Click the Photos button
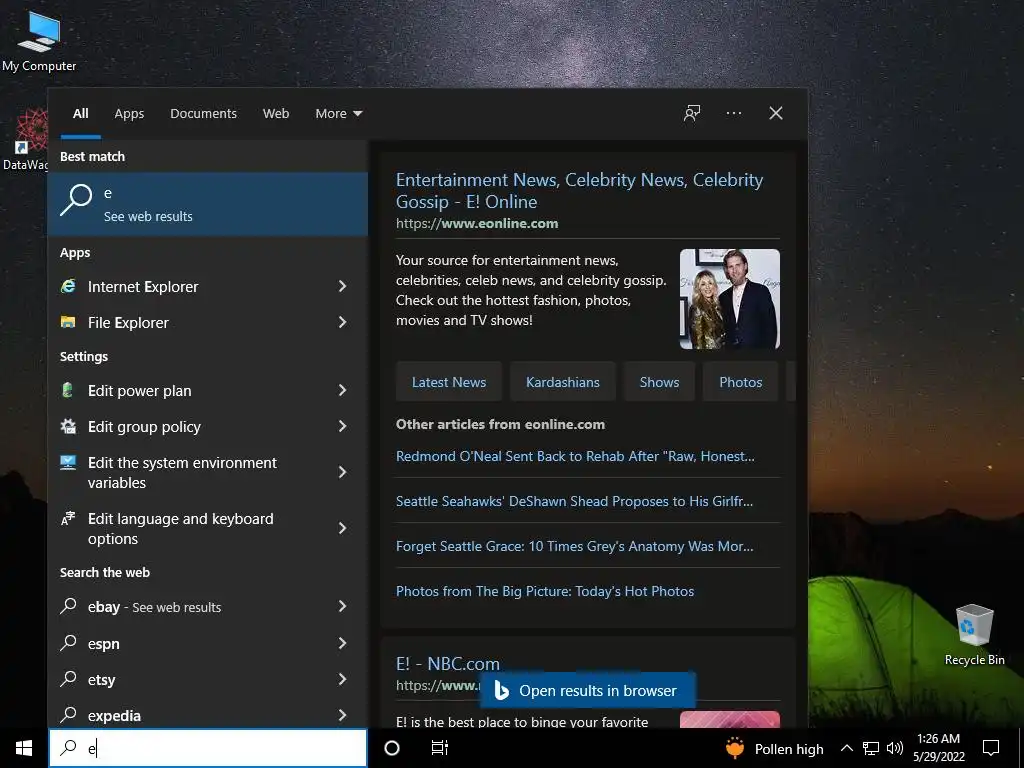The width and height of the screenshot is (1024, 768). [741, 382]
